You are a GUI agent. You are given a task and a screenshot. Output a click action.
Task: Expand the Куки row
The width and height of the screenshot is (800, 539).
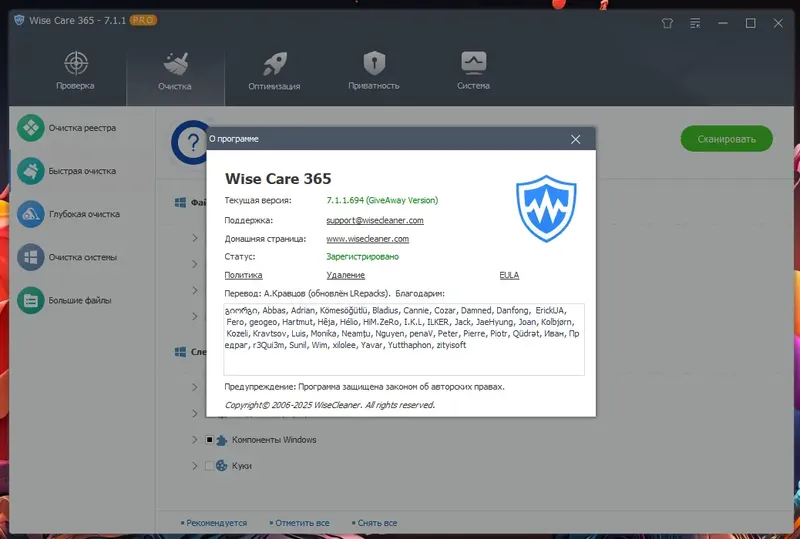pyautogui.click(x=194, y=466)
